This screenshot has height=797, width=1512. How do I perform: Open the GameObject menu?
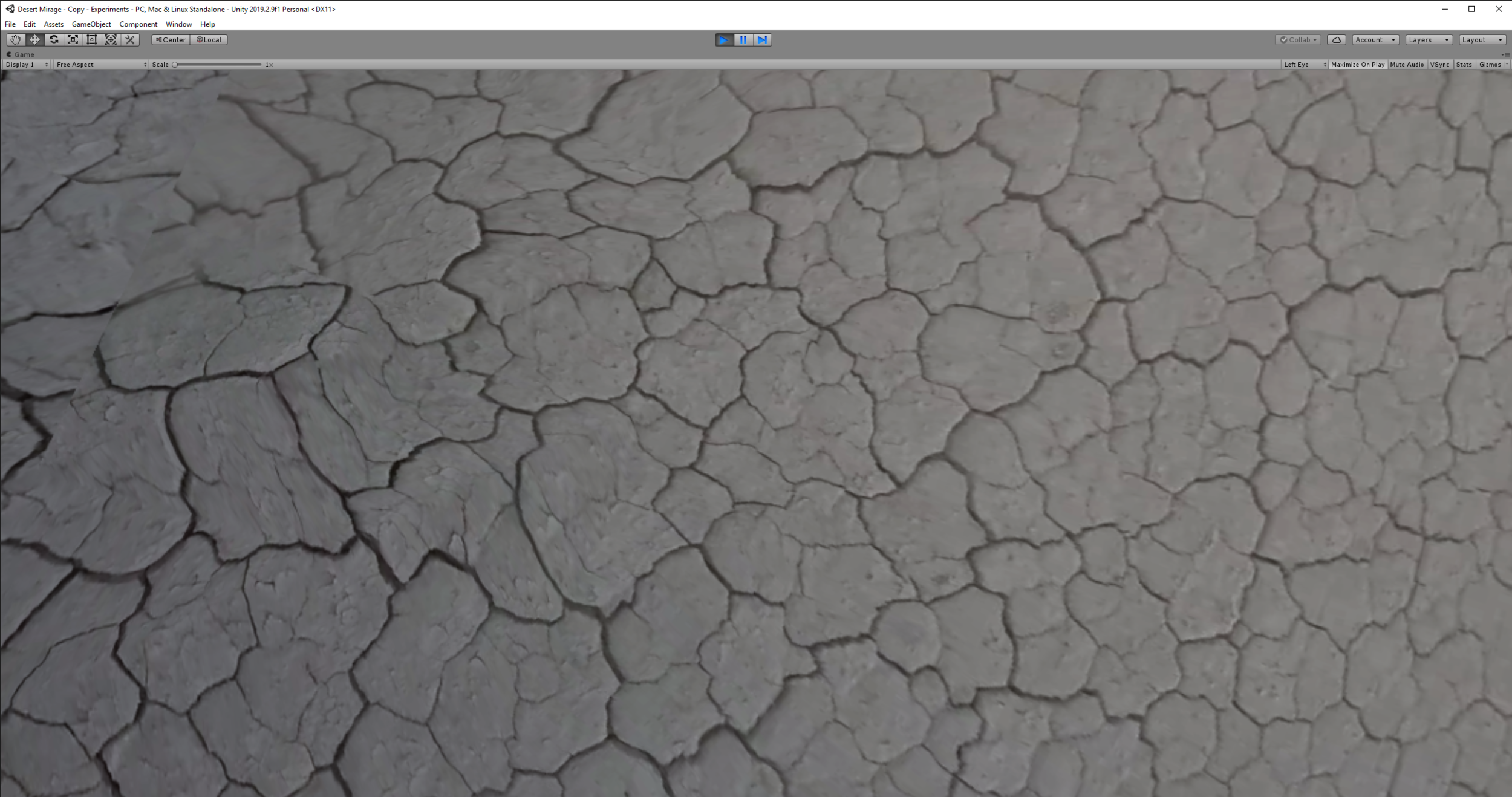(91, 24)
